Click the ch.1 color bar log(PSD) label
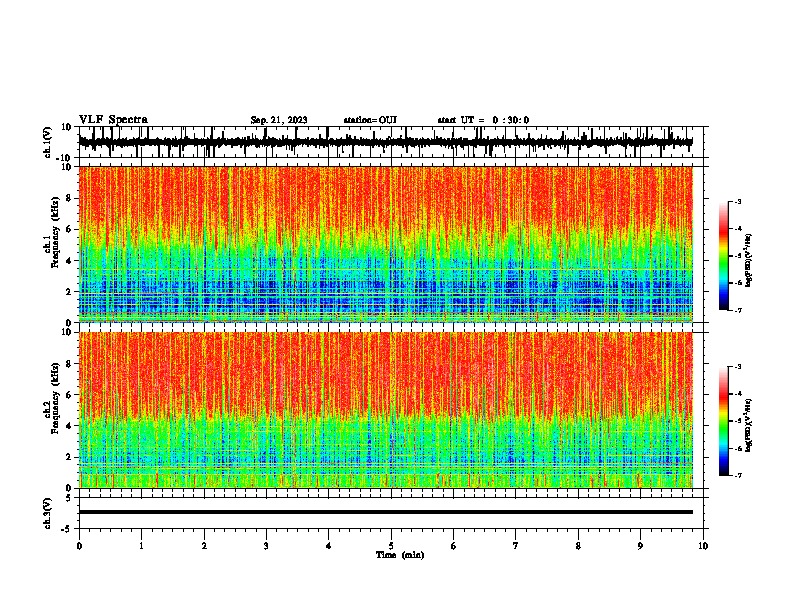Image resolution: width=792 pixels, height=612 pixels. 748,261
